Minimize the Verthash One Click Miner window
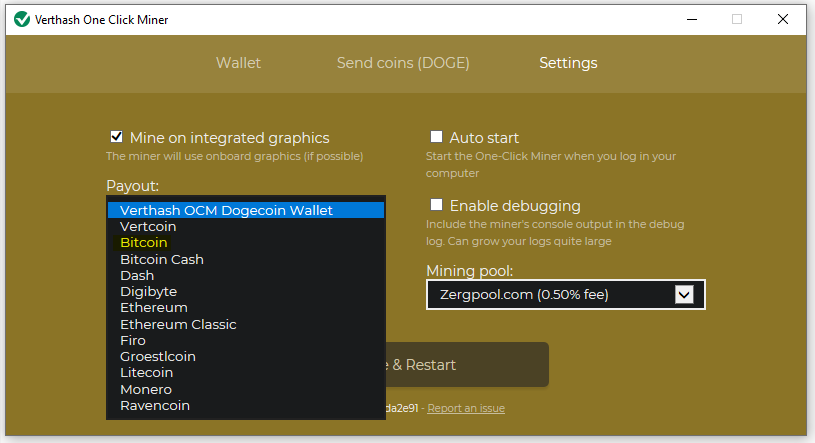Viewport: 815px width, 443px height. [692, 19]
